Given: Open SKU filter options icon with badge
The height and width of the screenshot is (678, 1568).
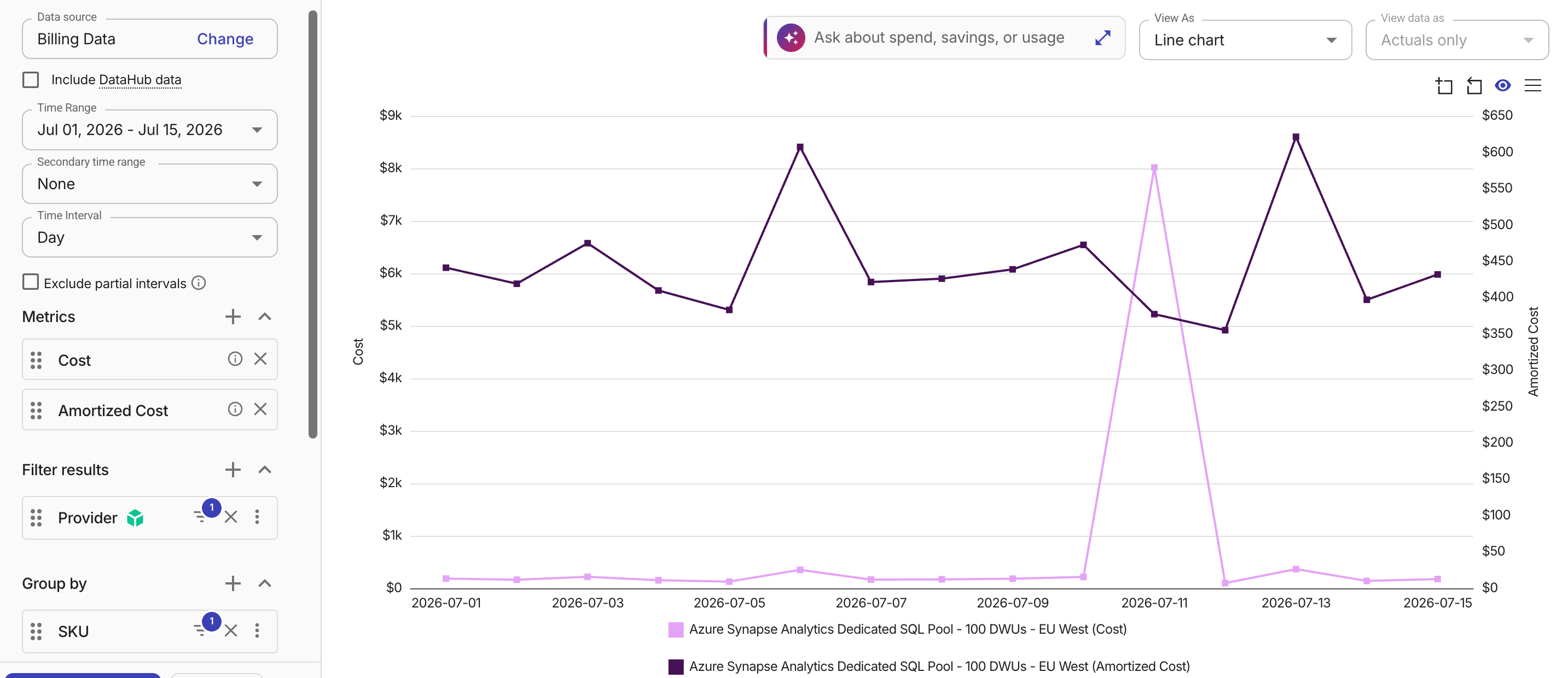Looking at the screenshot, I should point(206,626).
